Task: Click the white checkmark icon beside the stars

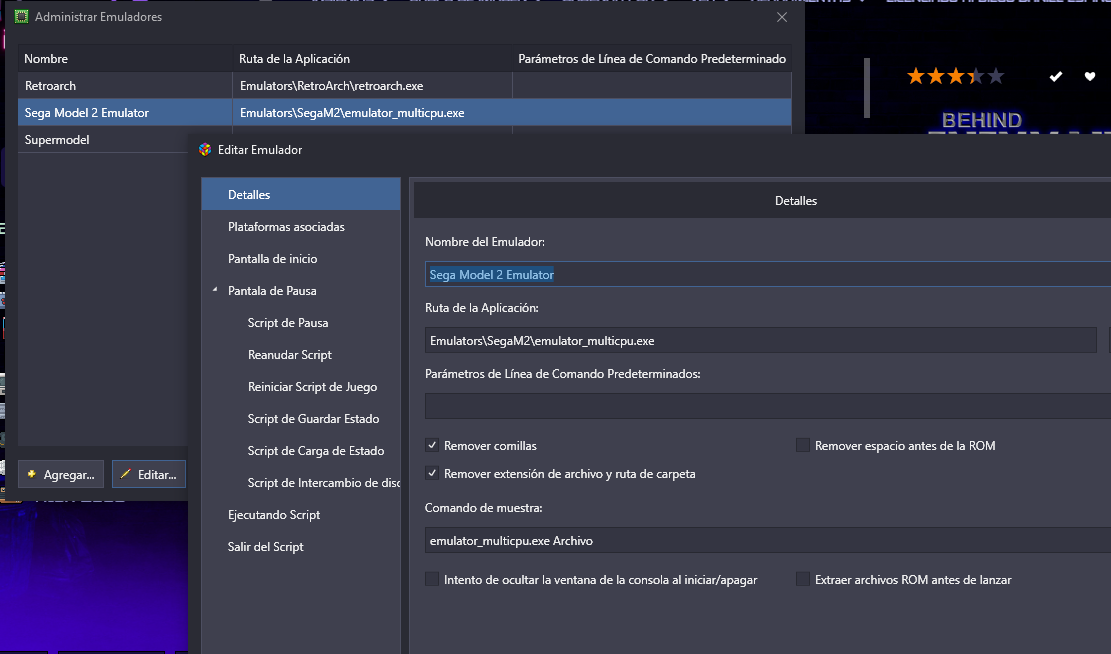Action: 1056,76
